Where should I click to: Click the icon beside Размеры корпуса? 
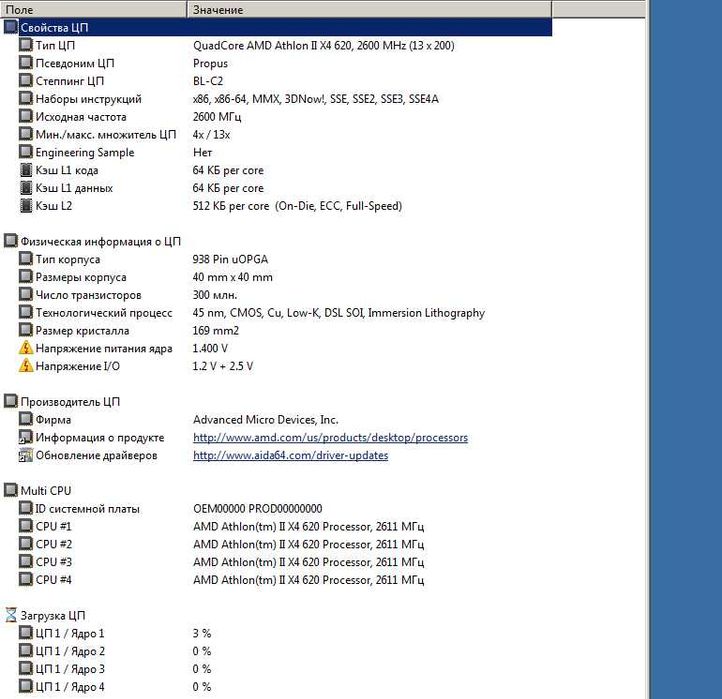click(x=26, y=276)
